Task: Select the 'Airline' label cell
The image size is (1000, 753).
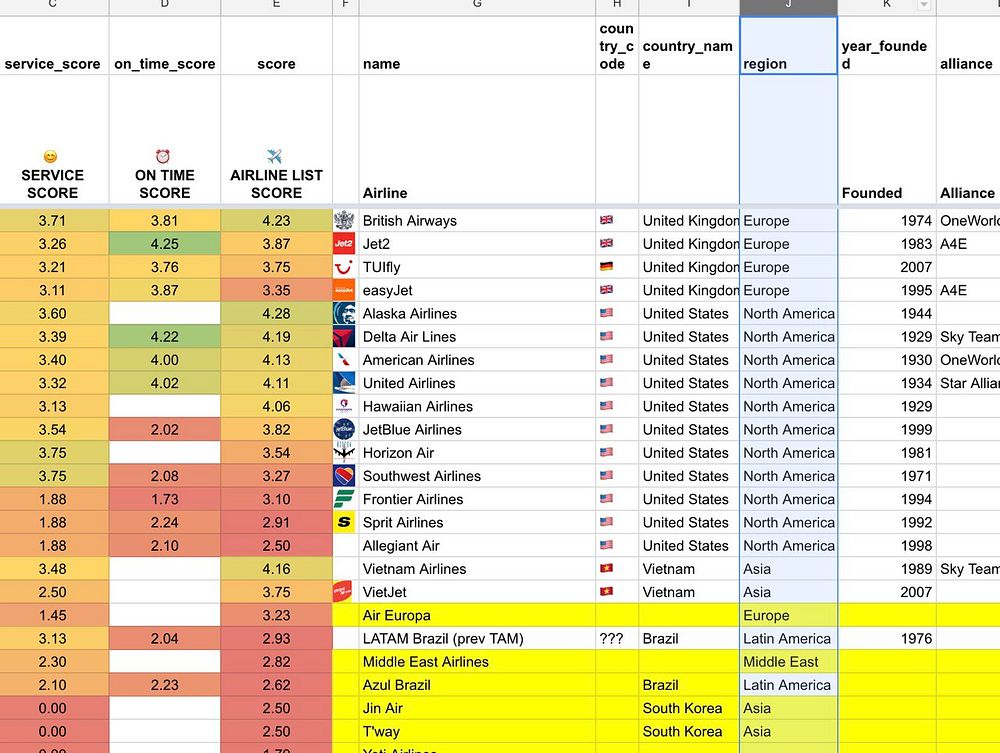Action: pyautogui.click(x=477, y=140)
